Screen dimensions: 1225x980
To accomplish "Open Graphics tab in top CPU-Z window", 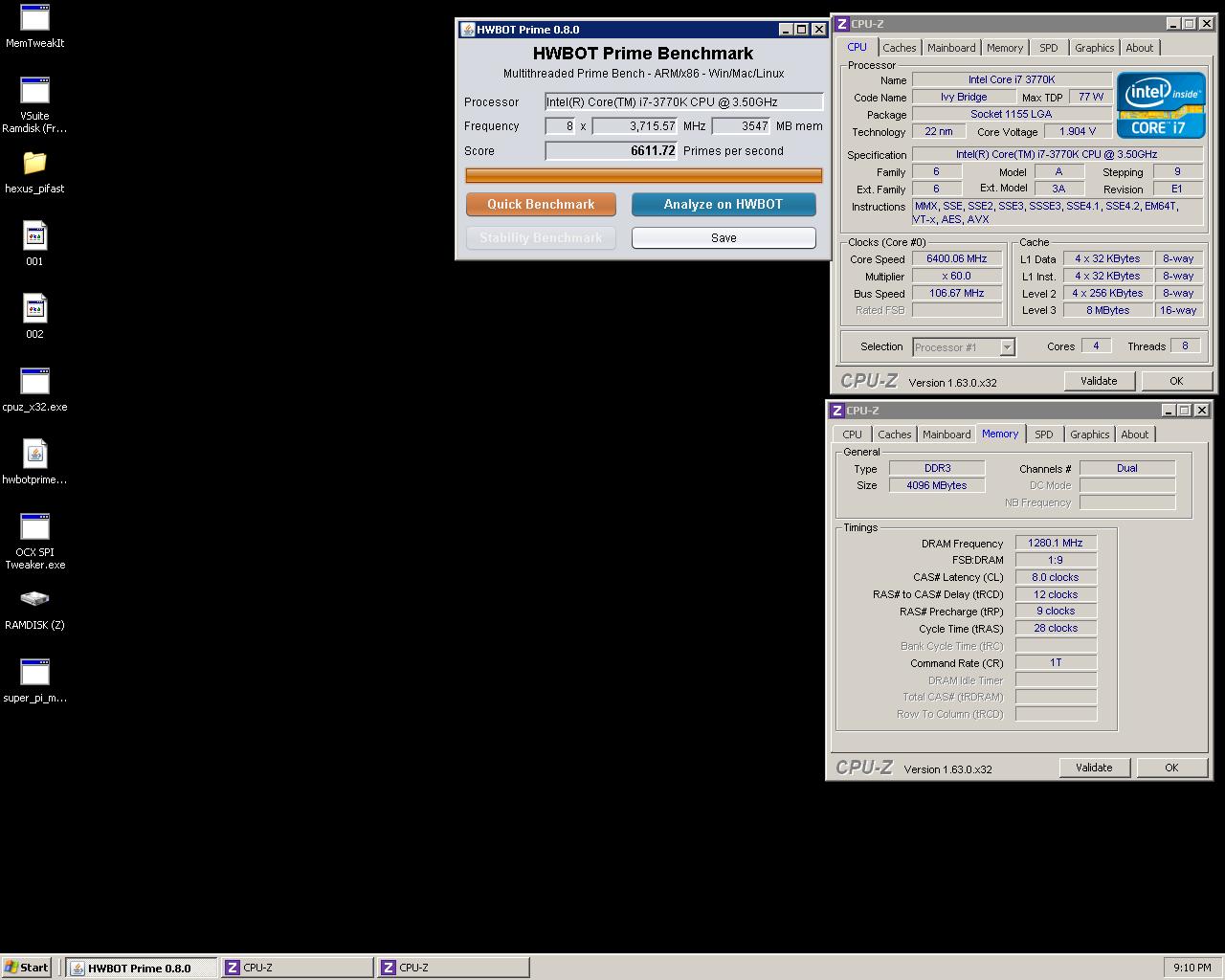I will point(1094,48).
